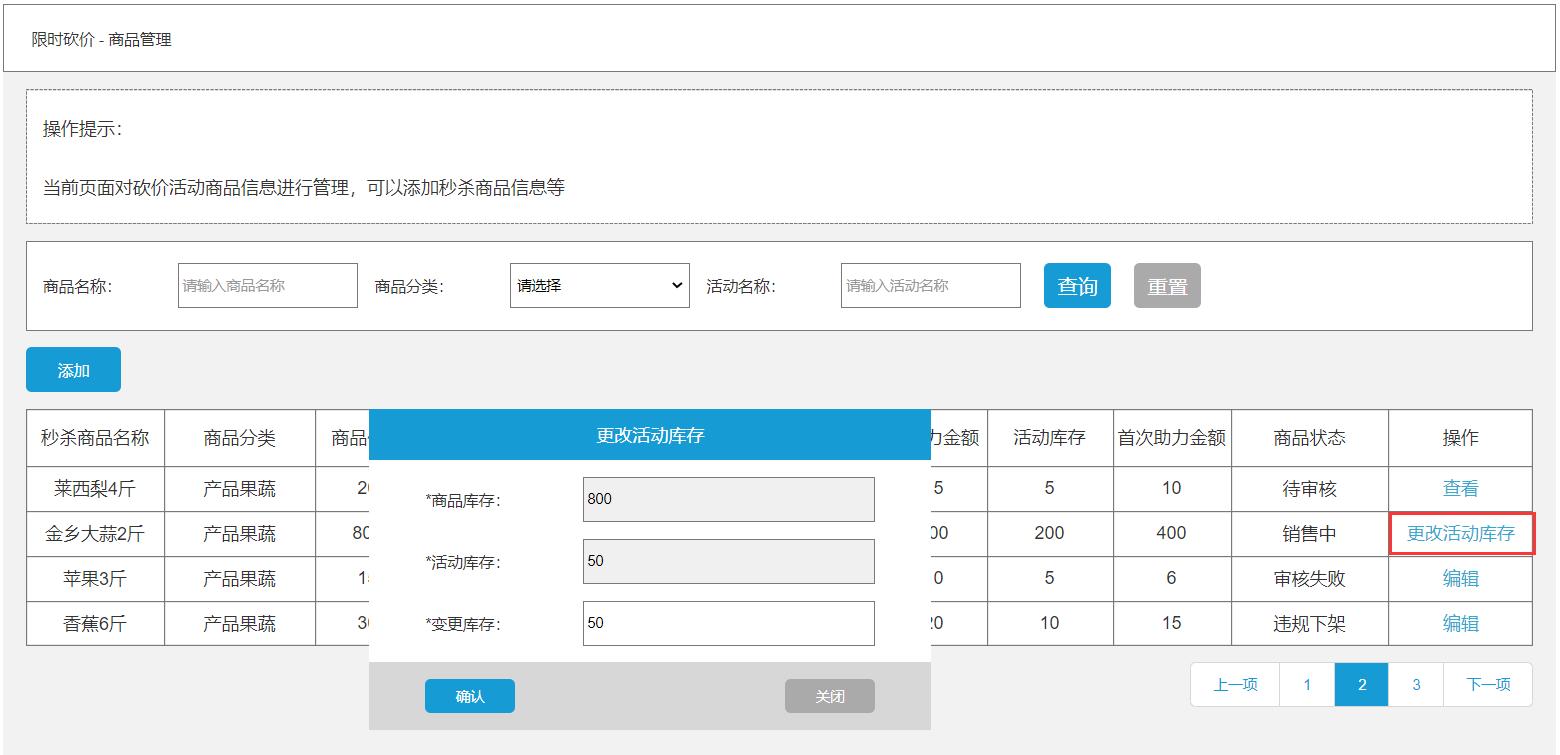The height and width of the screenshot is (755, 1560).
Task: Go to the previous page via 上一项
Action: click(x=1234, y=684)
